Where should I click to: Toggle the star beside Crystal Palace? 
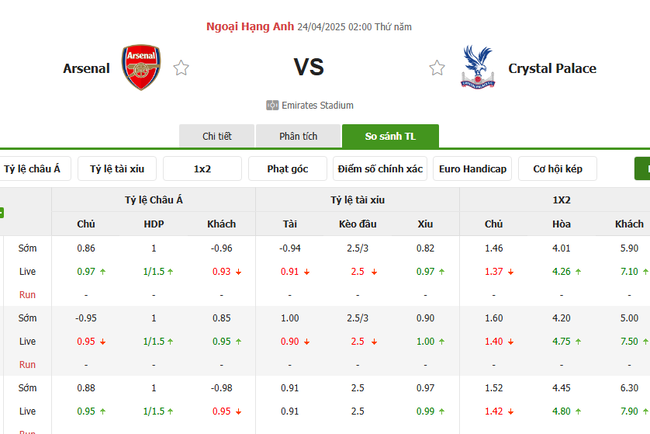coord(437,68)
